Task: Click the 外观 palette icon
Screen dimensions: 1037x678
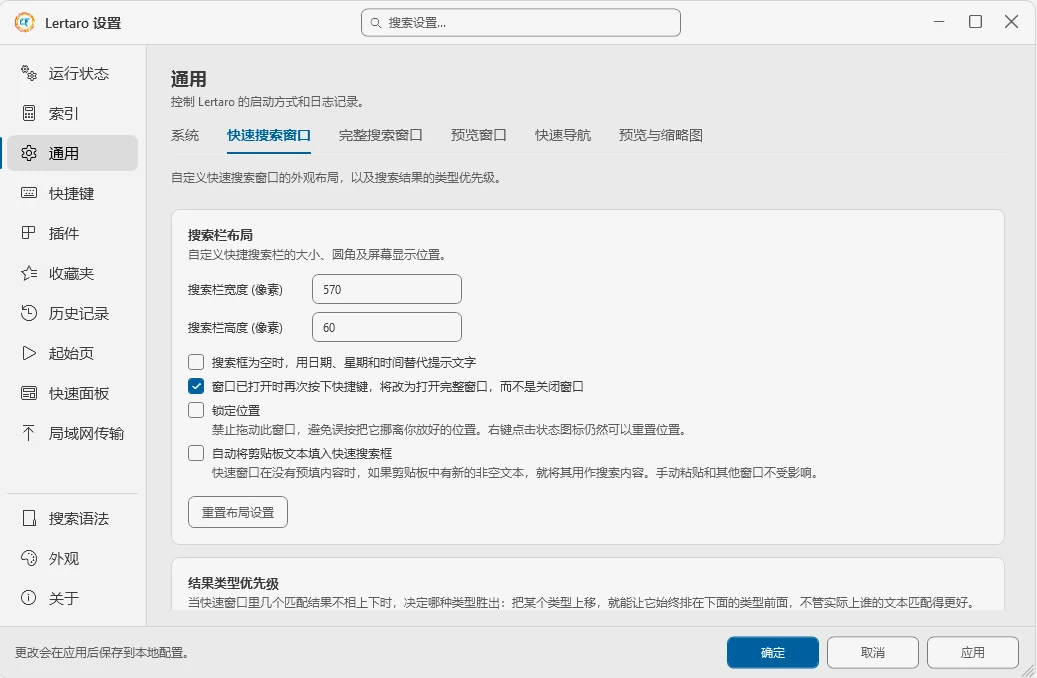Action: pos(28,558)
